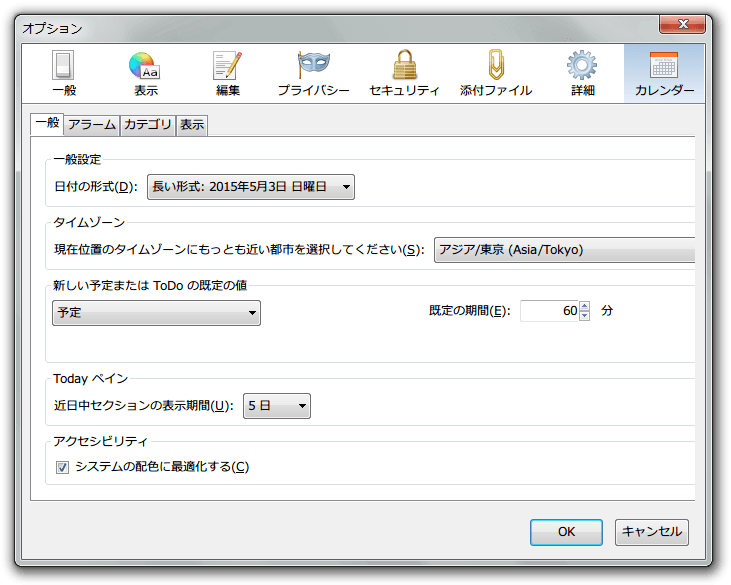Click the キャンセル button
The width and height of the screenshot is (731, 585).
pyautogui.click(x=651, y=532)
